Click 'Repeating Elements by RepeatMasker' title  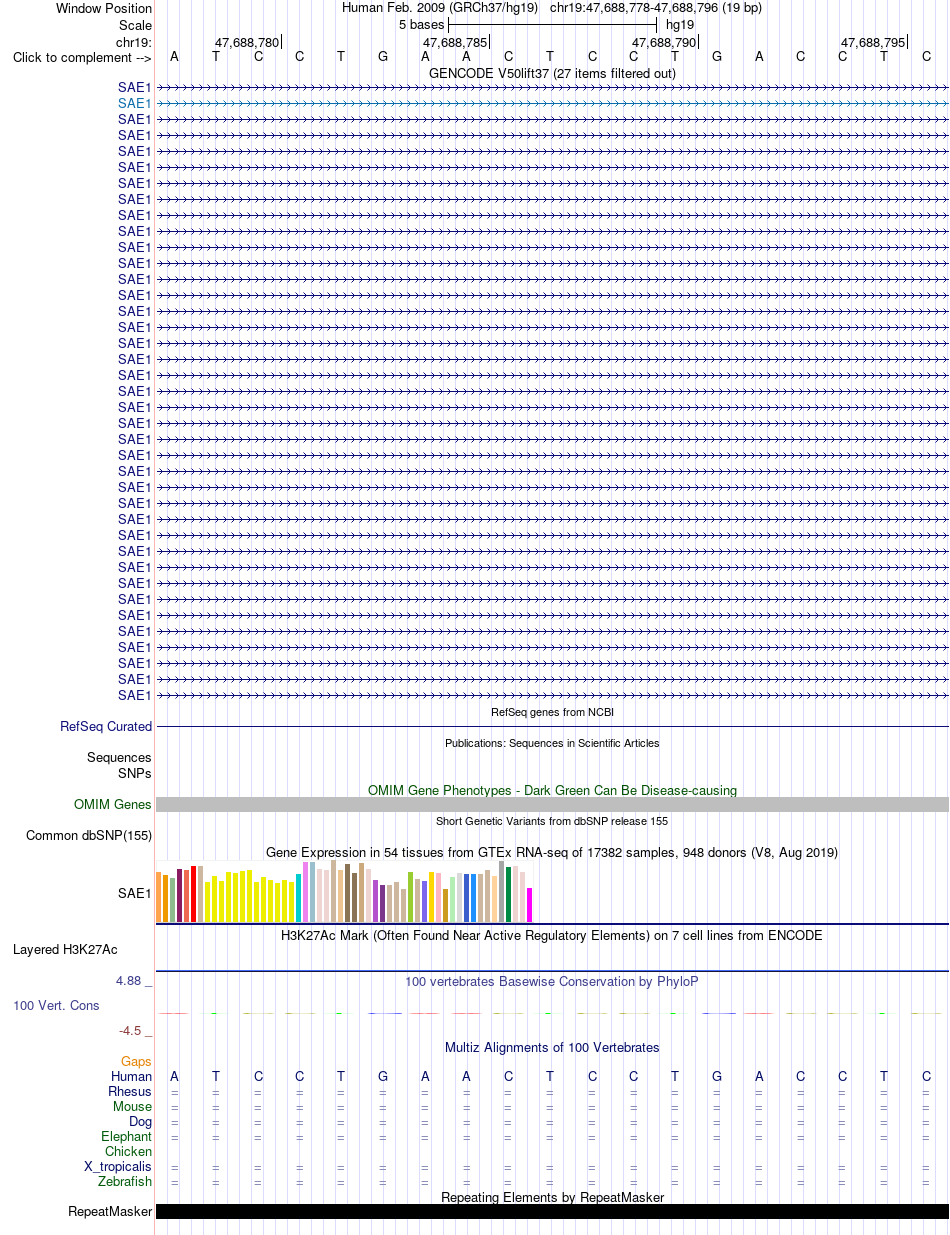point(552,1198)
